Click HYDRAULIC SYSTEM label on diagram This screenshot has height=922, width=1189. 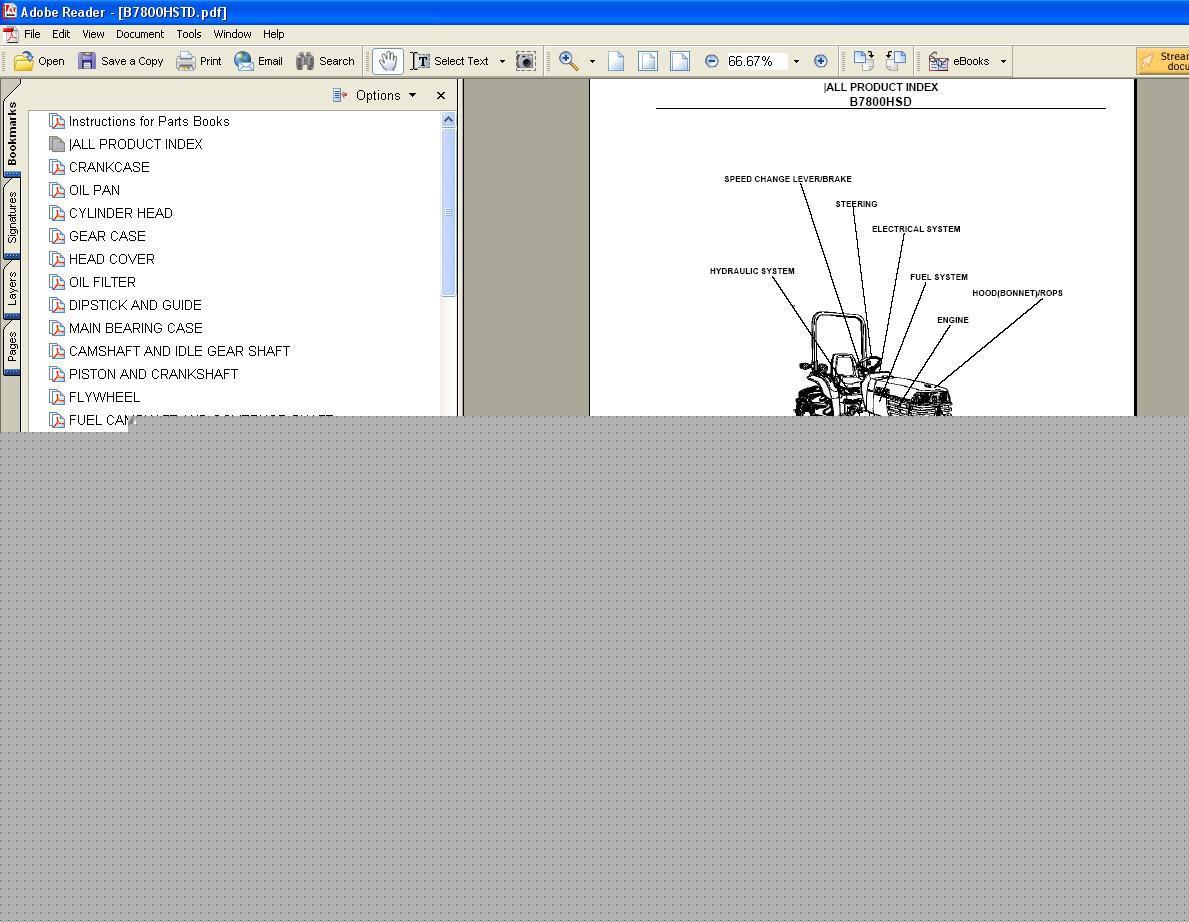click(752, 271)
